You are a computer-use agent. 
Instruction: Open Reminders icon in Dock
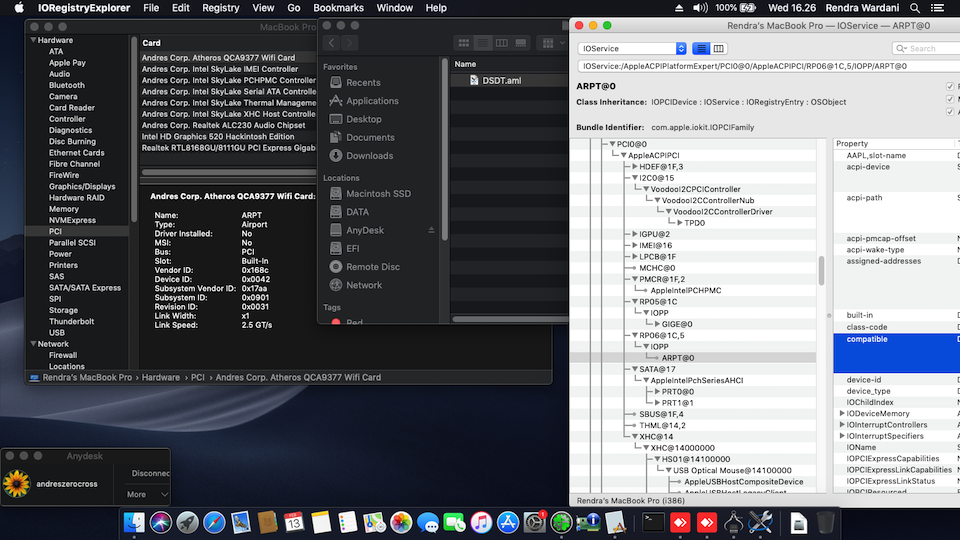tap(347, 523)
